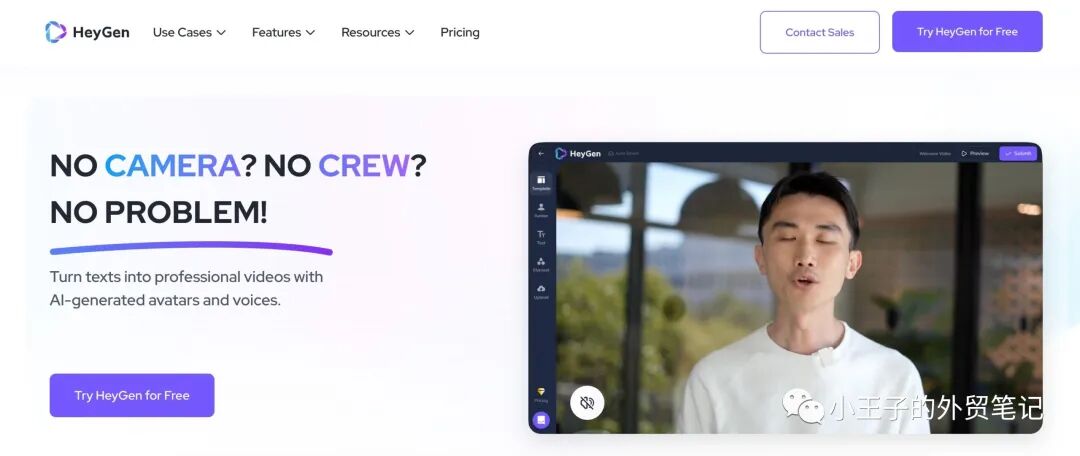This screenshot has width=1080, height=456.
Task: Click the header Try HeyGen for Free button
Action: [967, 32]
